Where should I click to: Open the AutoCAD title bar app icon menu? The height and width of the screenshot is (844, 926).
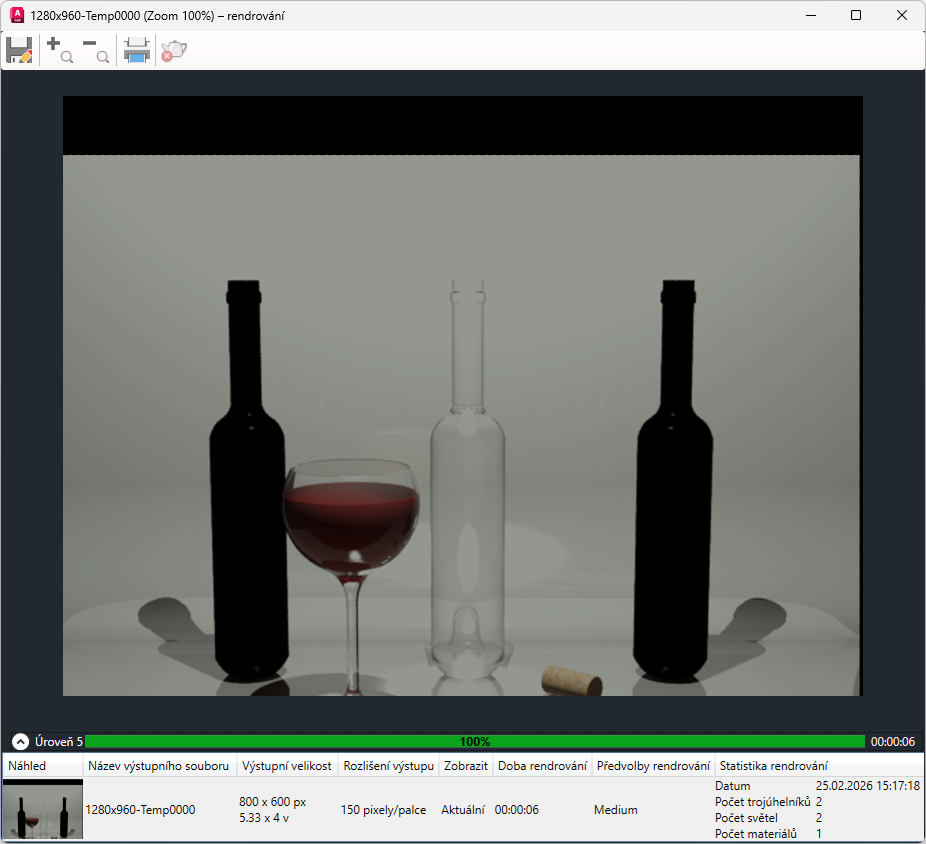pyautogui.click(x=16, y=15)
